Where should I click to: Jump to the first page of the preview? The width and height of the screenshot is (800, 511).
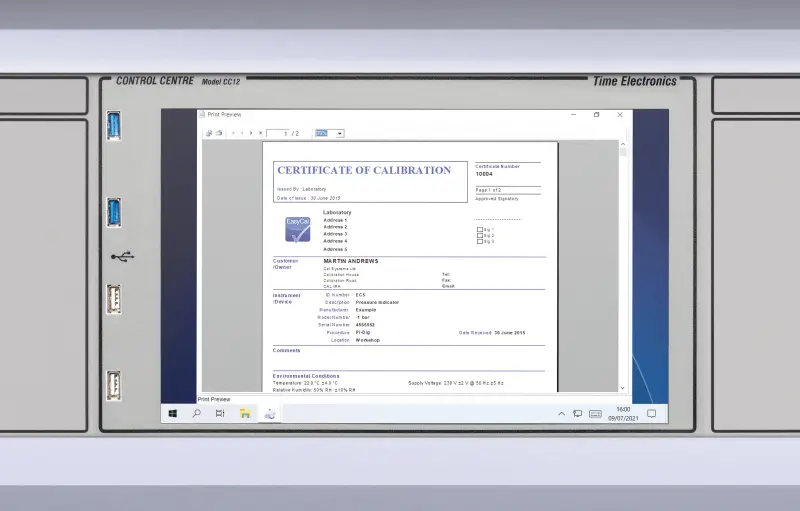pyautogui.click(x=233, y=133)
